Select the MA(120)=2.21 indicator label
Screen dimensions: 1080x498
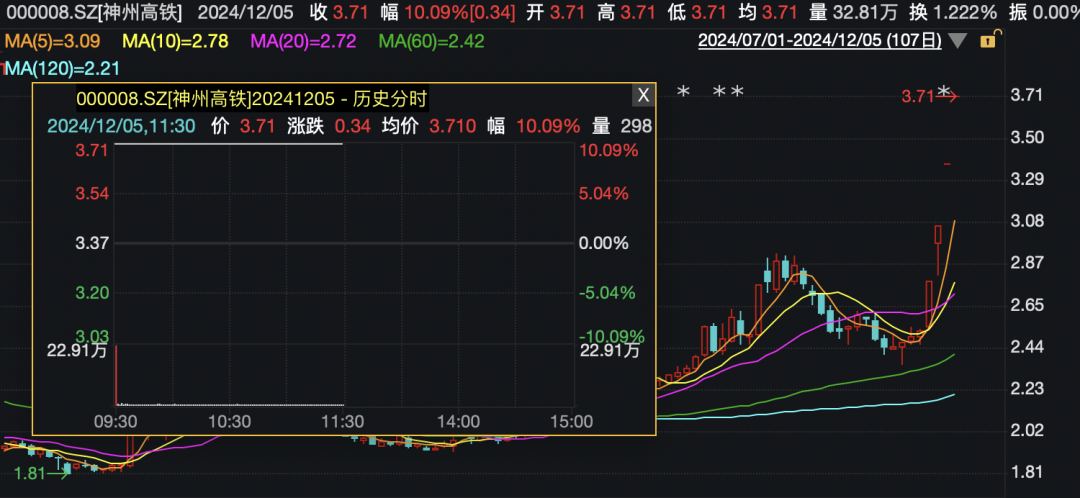pyautogui.click(x=63, y=68)
